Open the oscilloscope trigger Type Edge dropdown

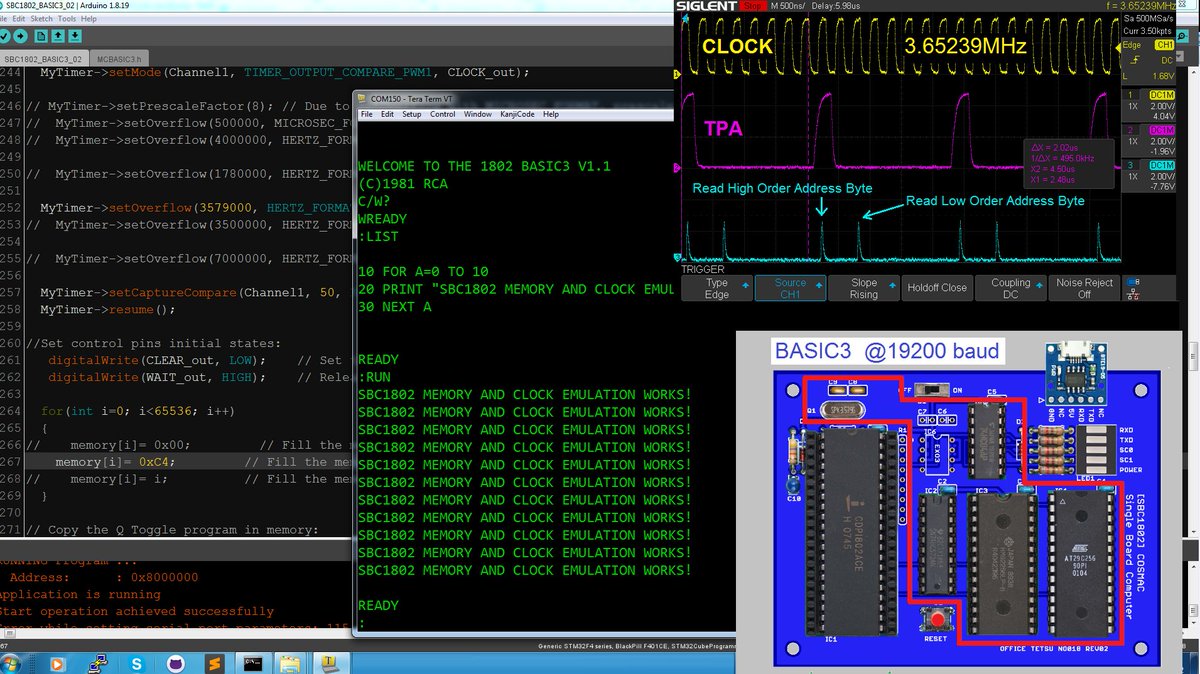pos(716,288)
